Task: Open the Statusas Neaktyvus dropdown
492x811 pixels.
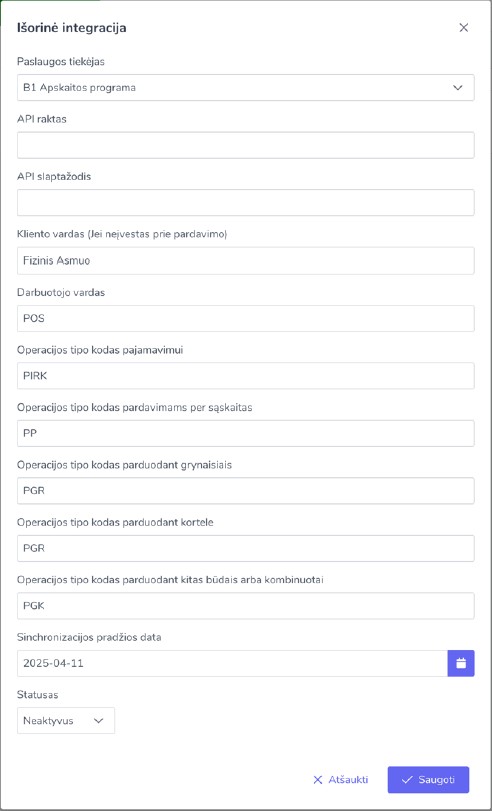Action: click(66, 720)
